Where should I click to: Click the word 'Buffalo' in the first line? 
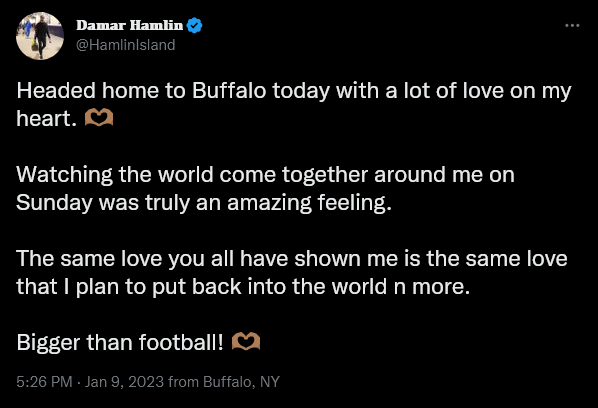point(229,91)
